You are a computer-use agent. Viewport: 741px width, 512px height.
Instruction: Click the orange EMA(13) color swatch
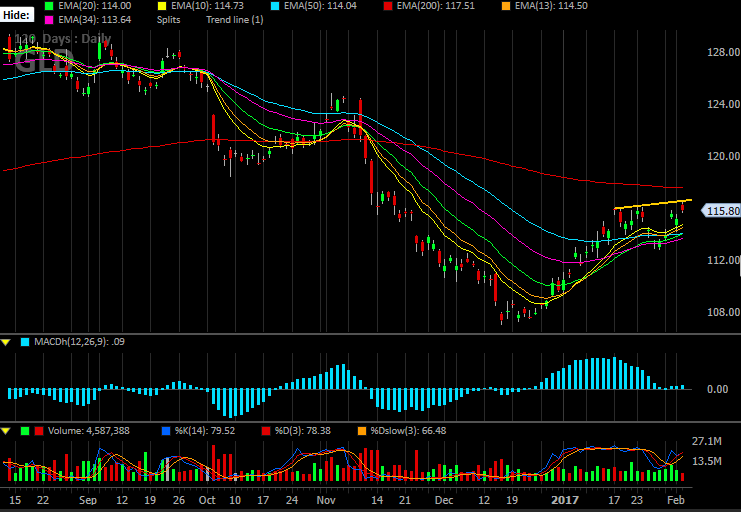pyautogui.click(x=506, y=6)
